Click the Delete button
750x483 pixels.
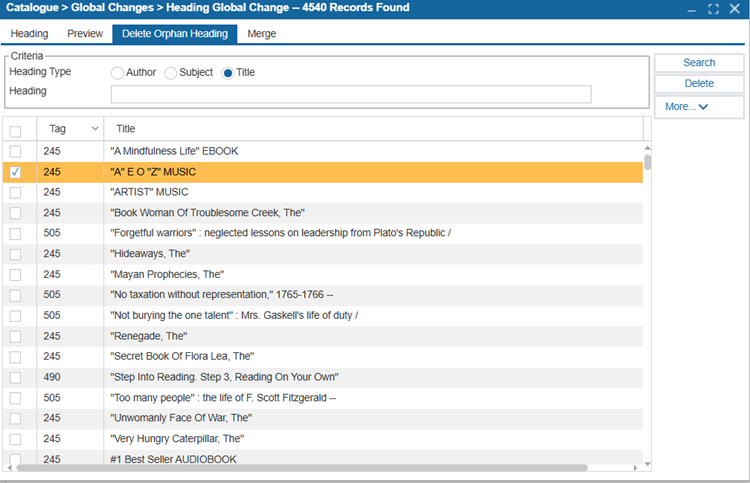click(x=699, y=83)
